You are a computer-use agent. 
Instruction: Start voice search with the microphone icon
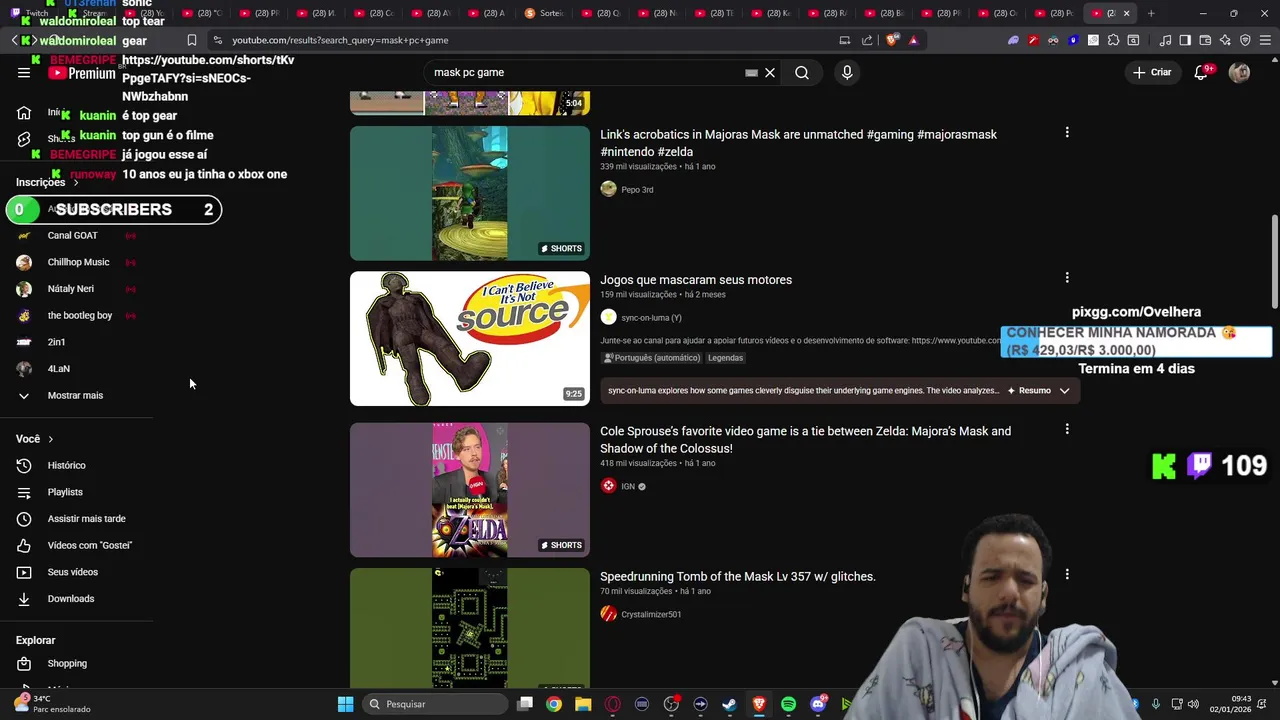[847, 72]
